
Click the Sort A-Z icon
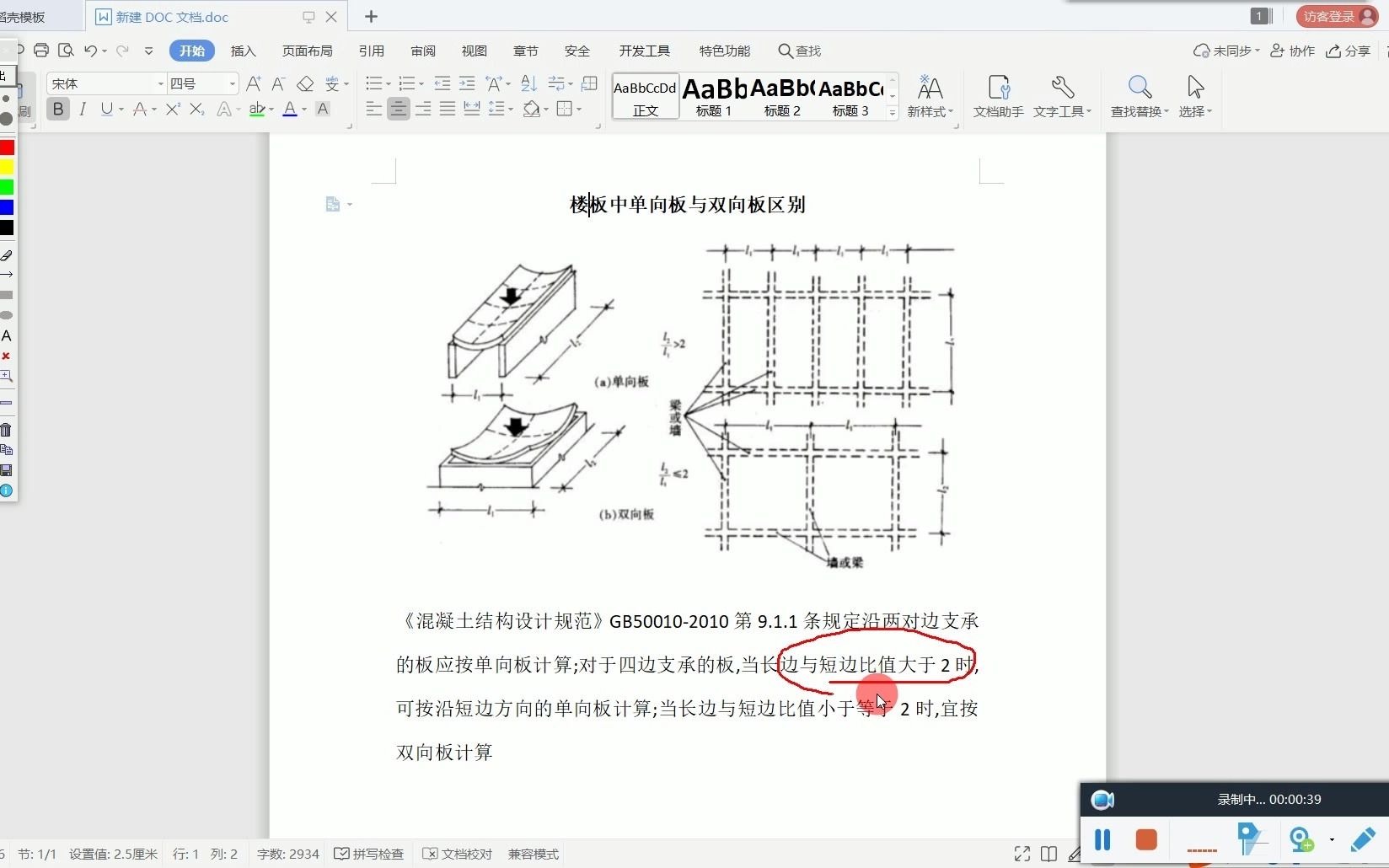(x=528, y=83)
